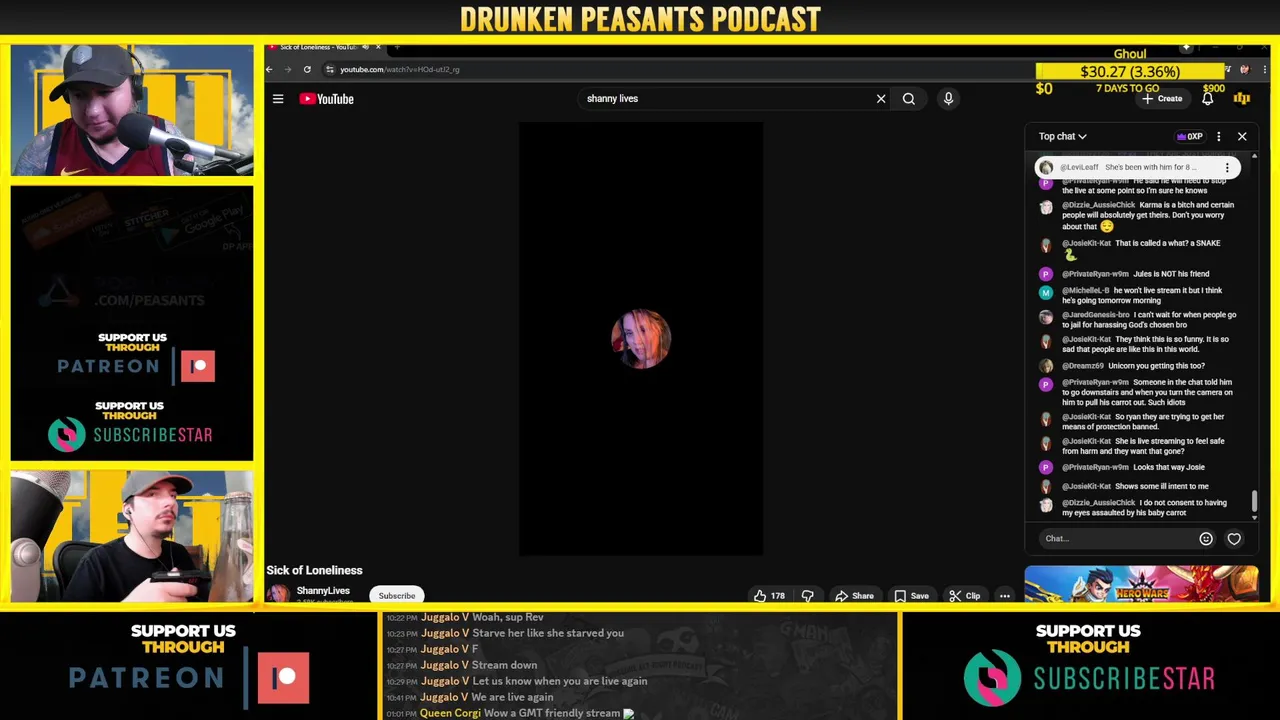Use the live chat scrollbar

coord(1254,501)
